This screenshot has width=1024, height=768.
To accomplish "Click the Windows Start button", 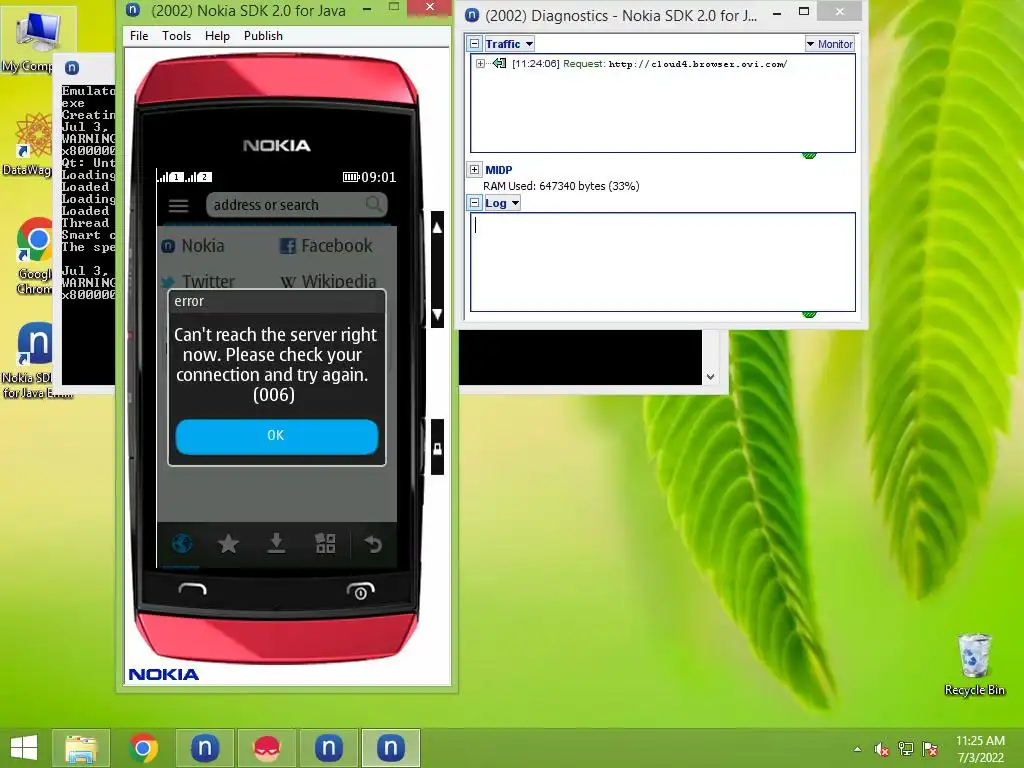I will [x=24, y=748].
